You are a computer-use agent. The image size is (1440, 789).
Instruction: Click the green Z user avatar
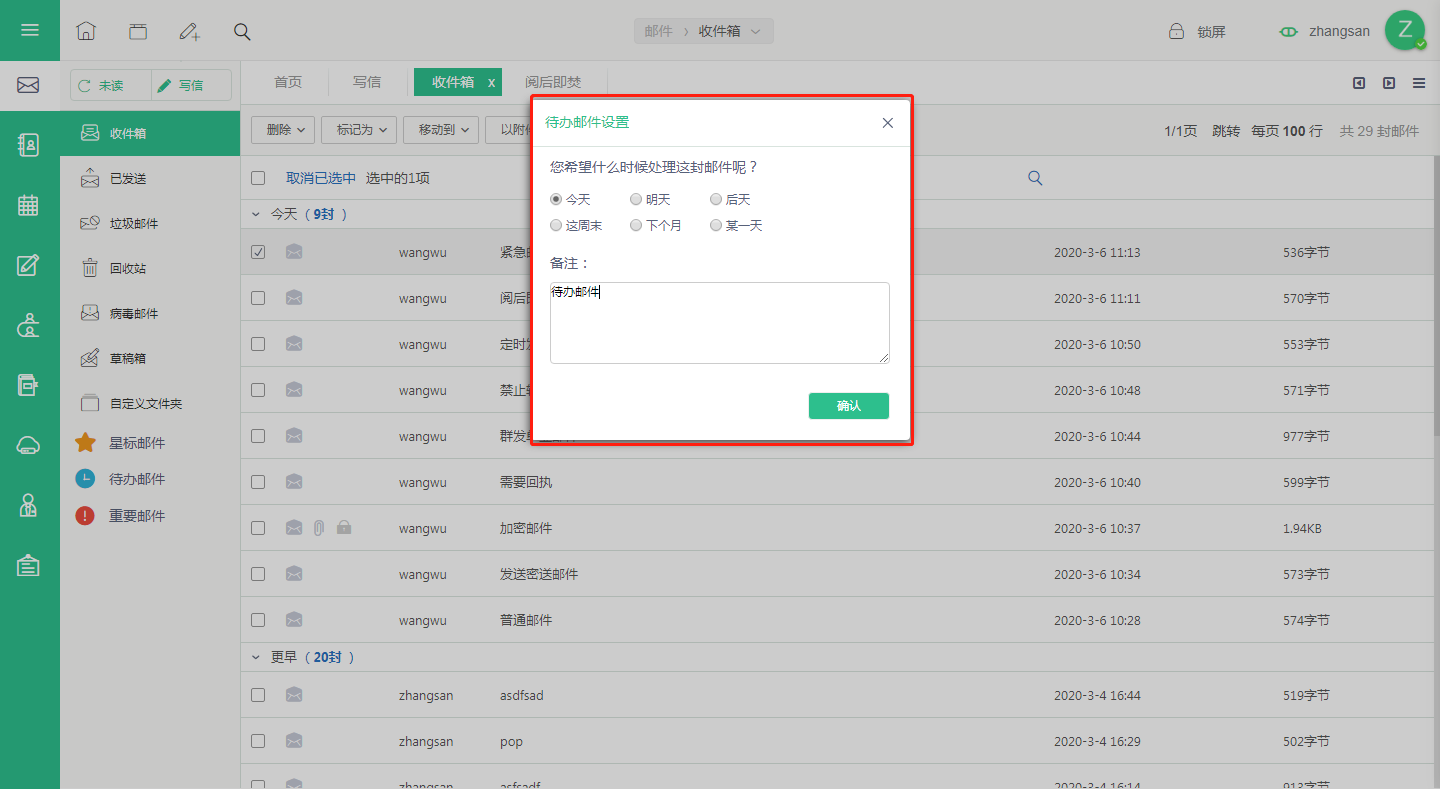coord(1405,31)
